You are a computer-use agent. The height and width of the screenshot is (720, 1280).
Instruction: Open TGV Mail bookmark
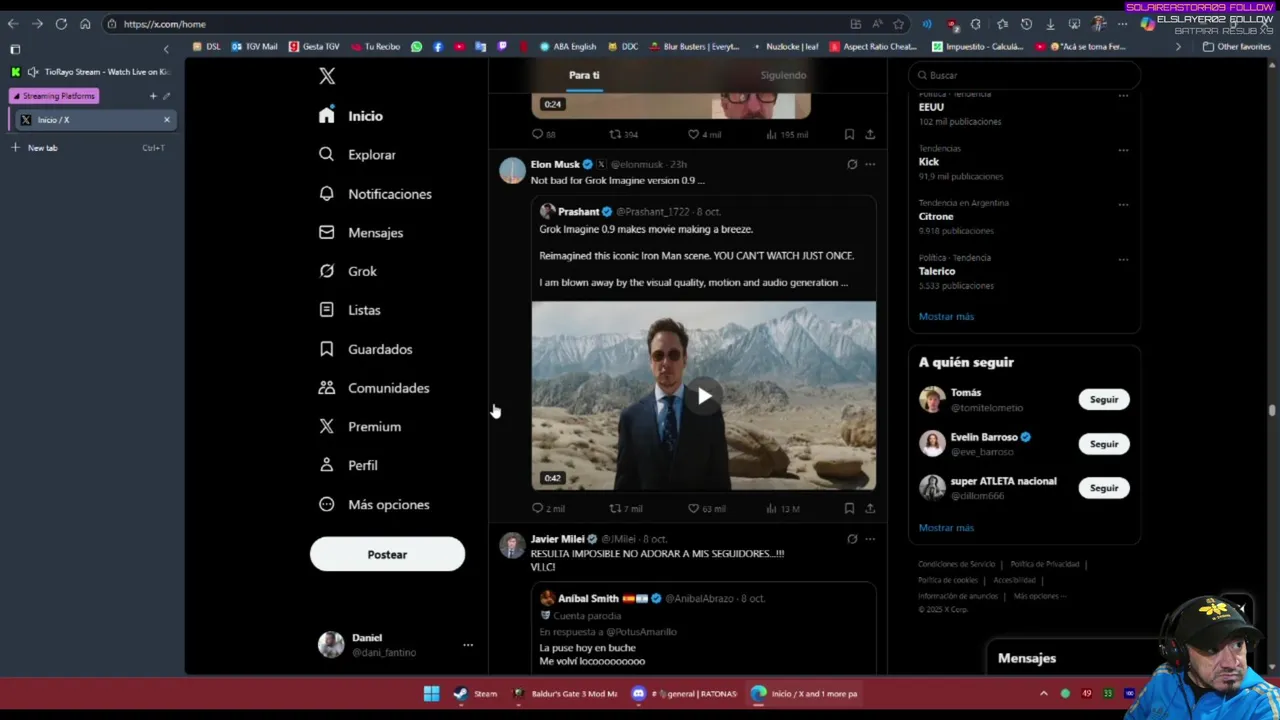click(254, 46)
